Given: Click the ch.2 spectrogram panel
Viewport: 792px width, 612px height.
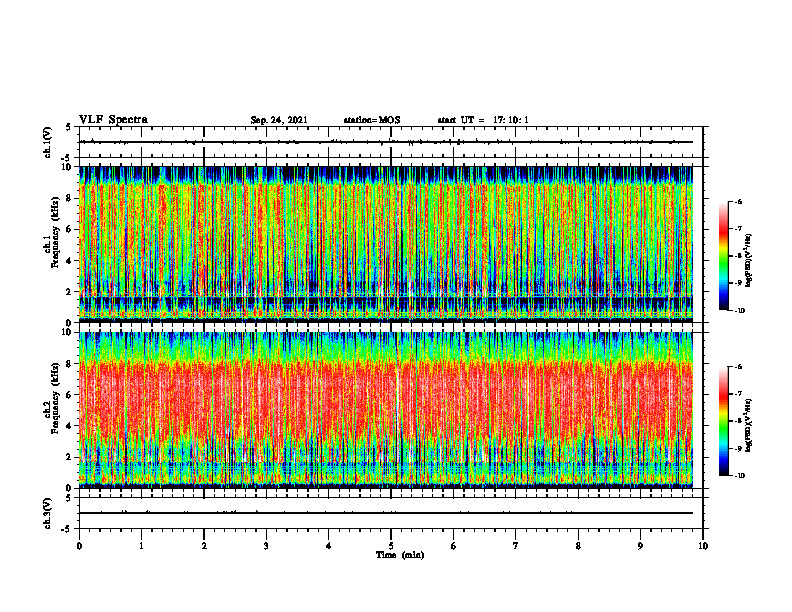Looking at the screenshot, I should [385, 410].
